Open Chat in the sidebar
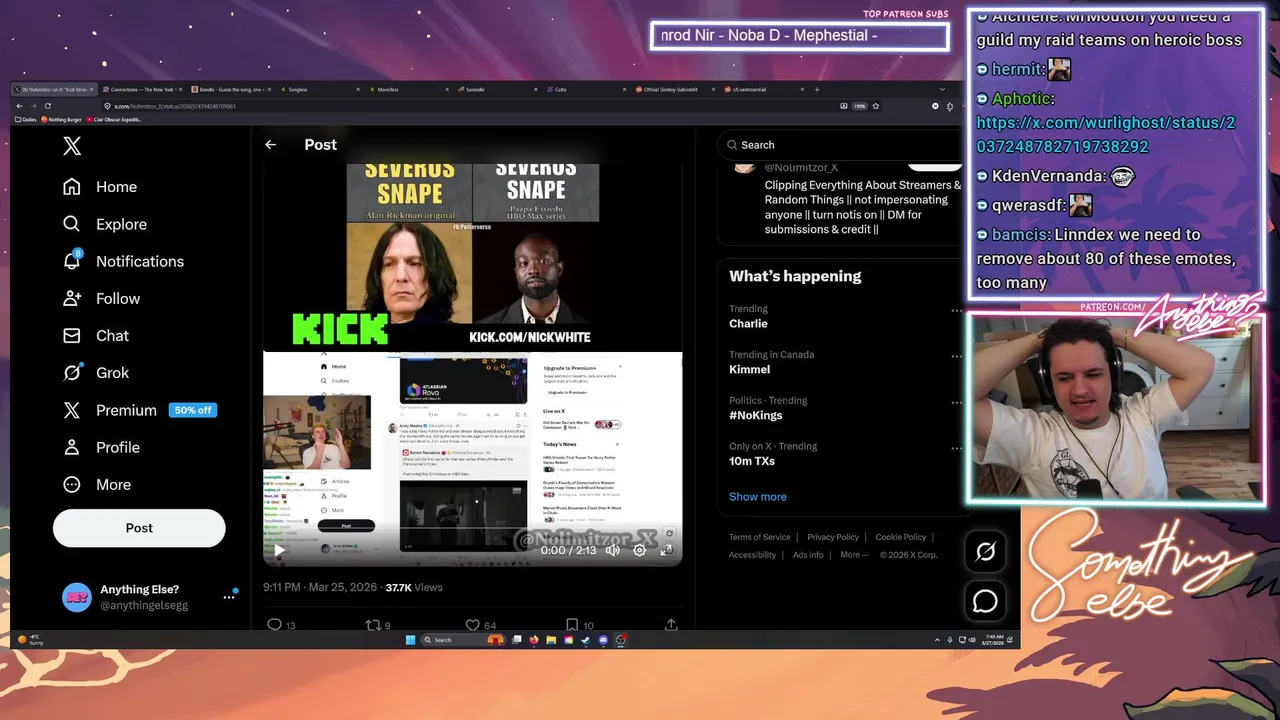This screenshot has height=720, width=1280. tap(95, 335)
